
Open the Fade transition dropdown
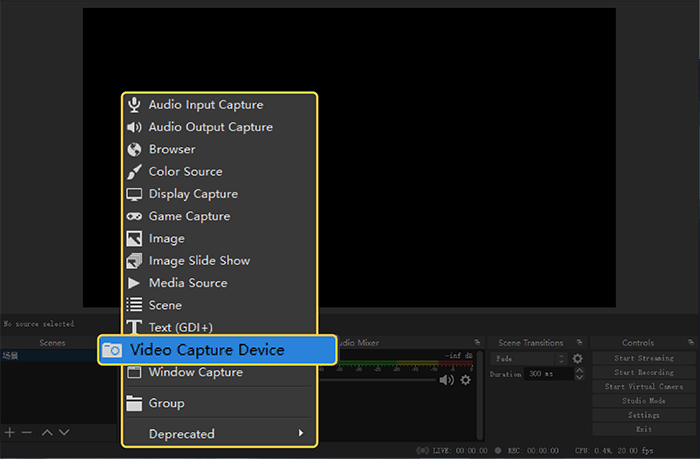tap(528, 358)
